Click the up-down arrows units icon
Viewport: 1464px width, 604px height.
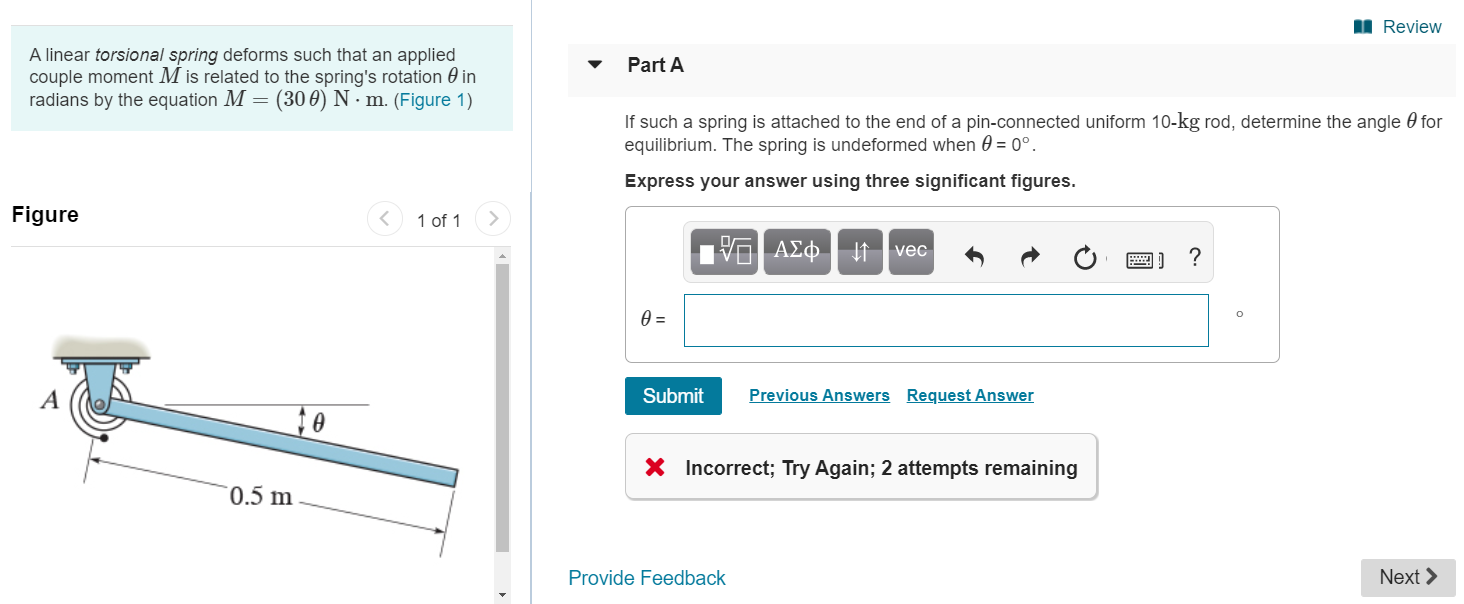(x=860, y=251)
